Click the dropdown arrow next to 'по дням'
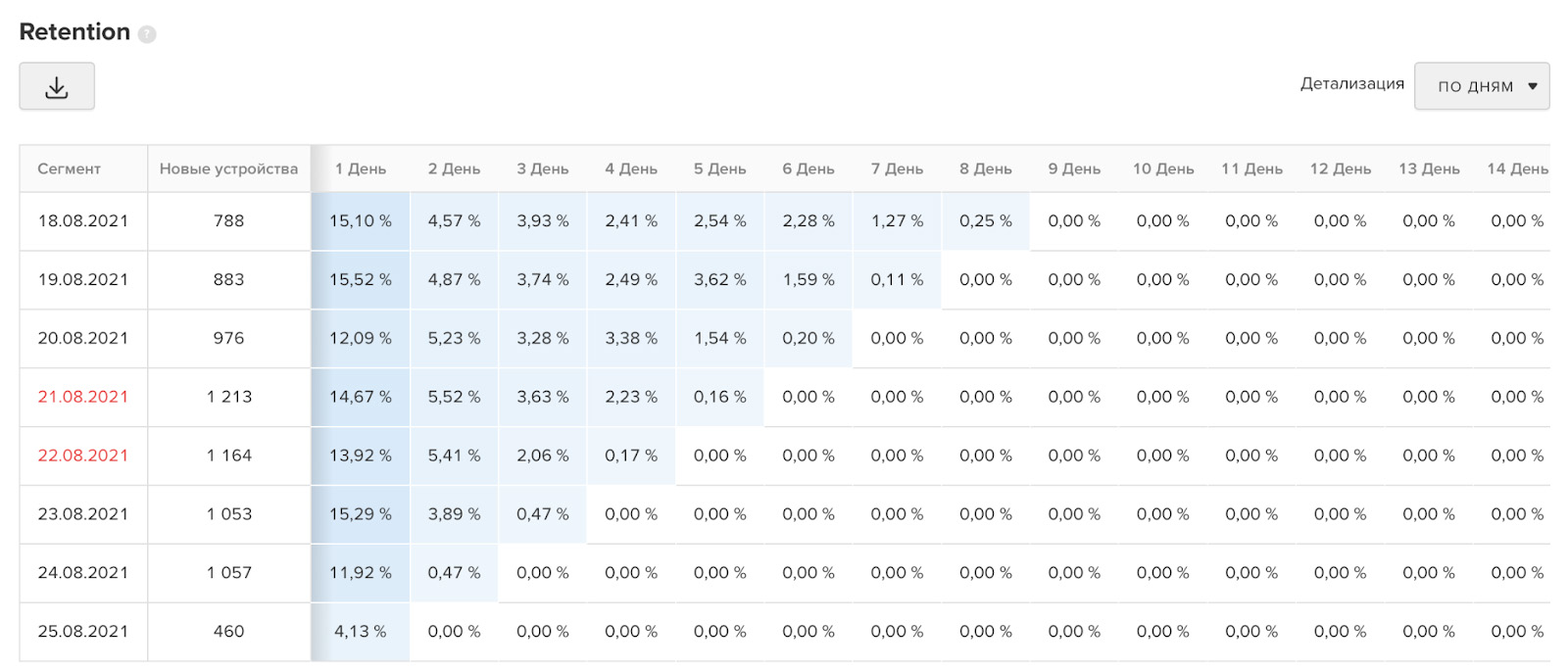The image size is (1568, 670). [x=1533, y=86]
